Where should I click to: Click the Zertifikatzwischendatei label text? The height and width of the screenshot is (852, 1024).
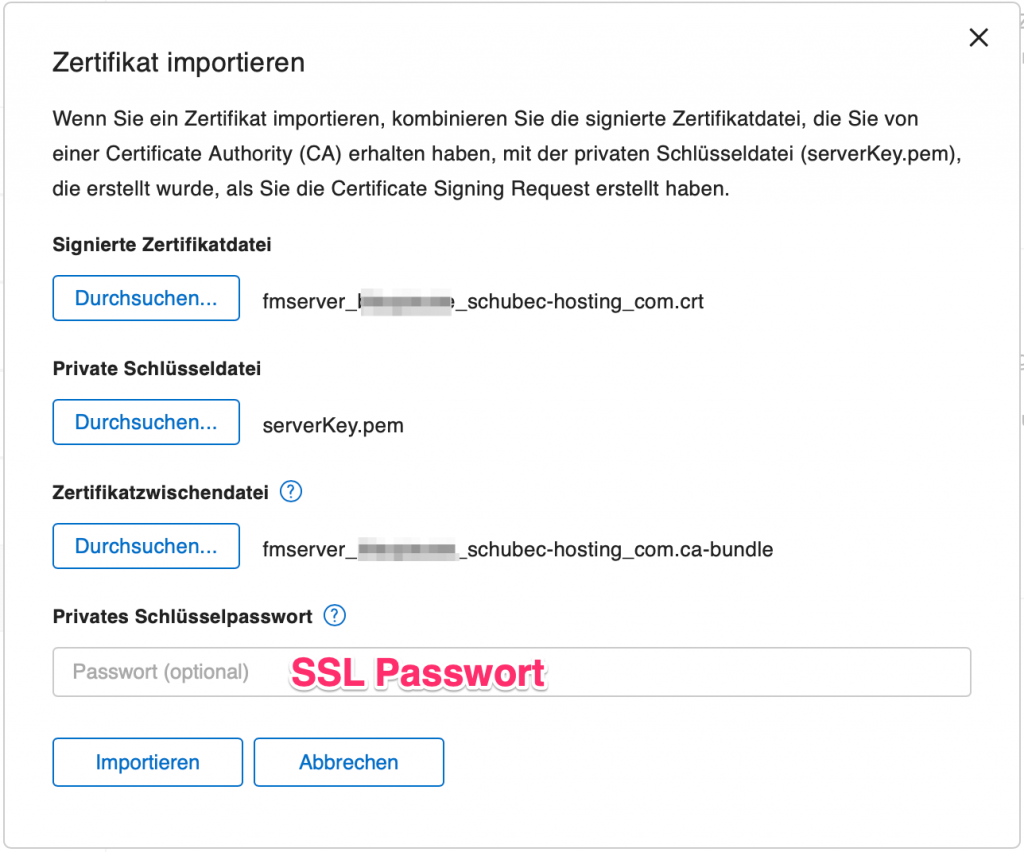161,492
